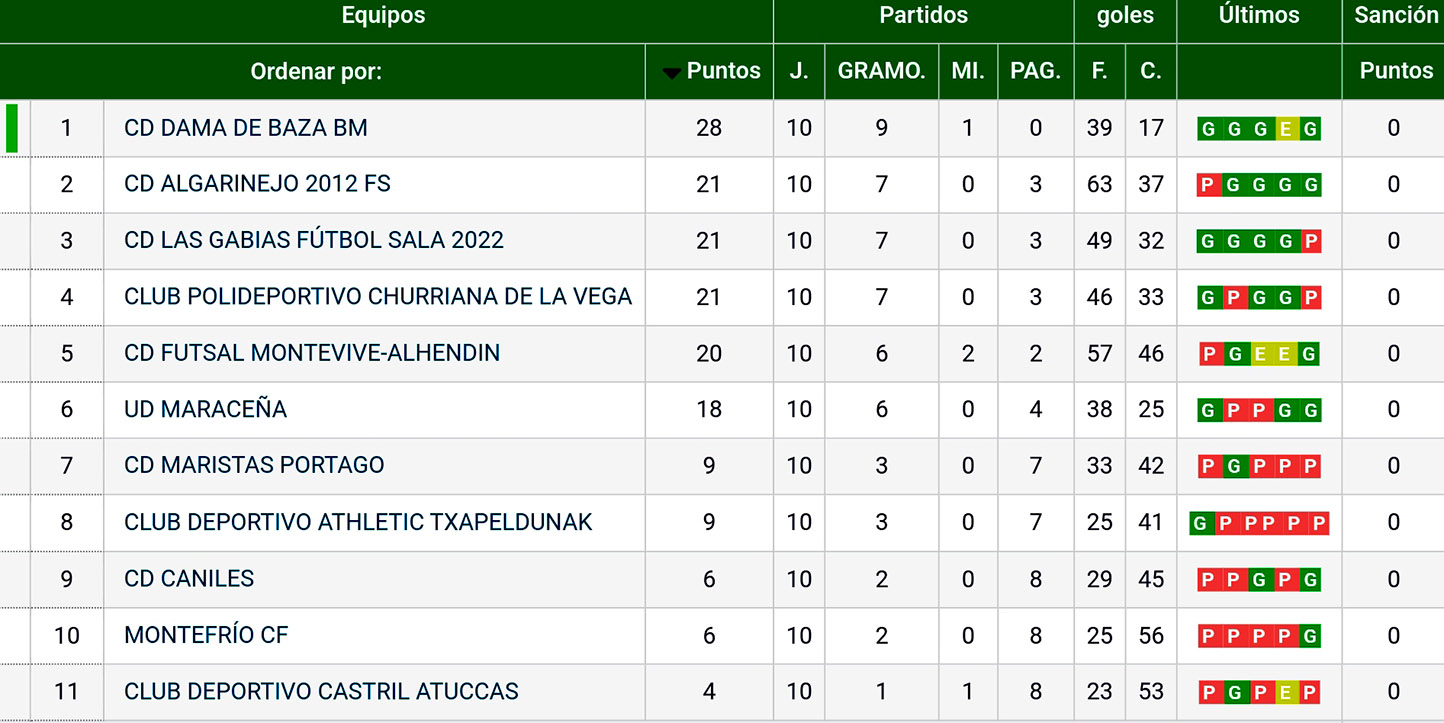This screenshot has height=723, width=1444.
Task: Click the GRAMO. column header
Action: 881,71
